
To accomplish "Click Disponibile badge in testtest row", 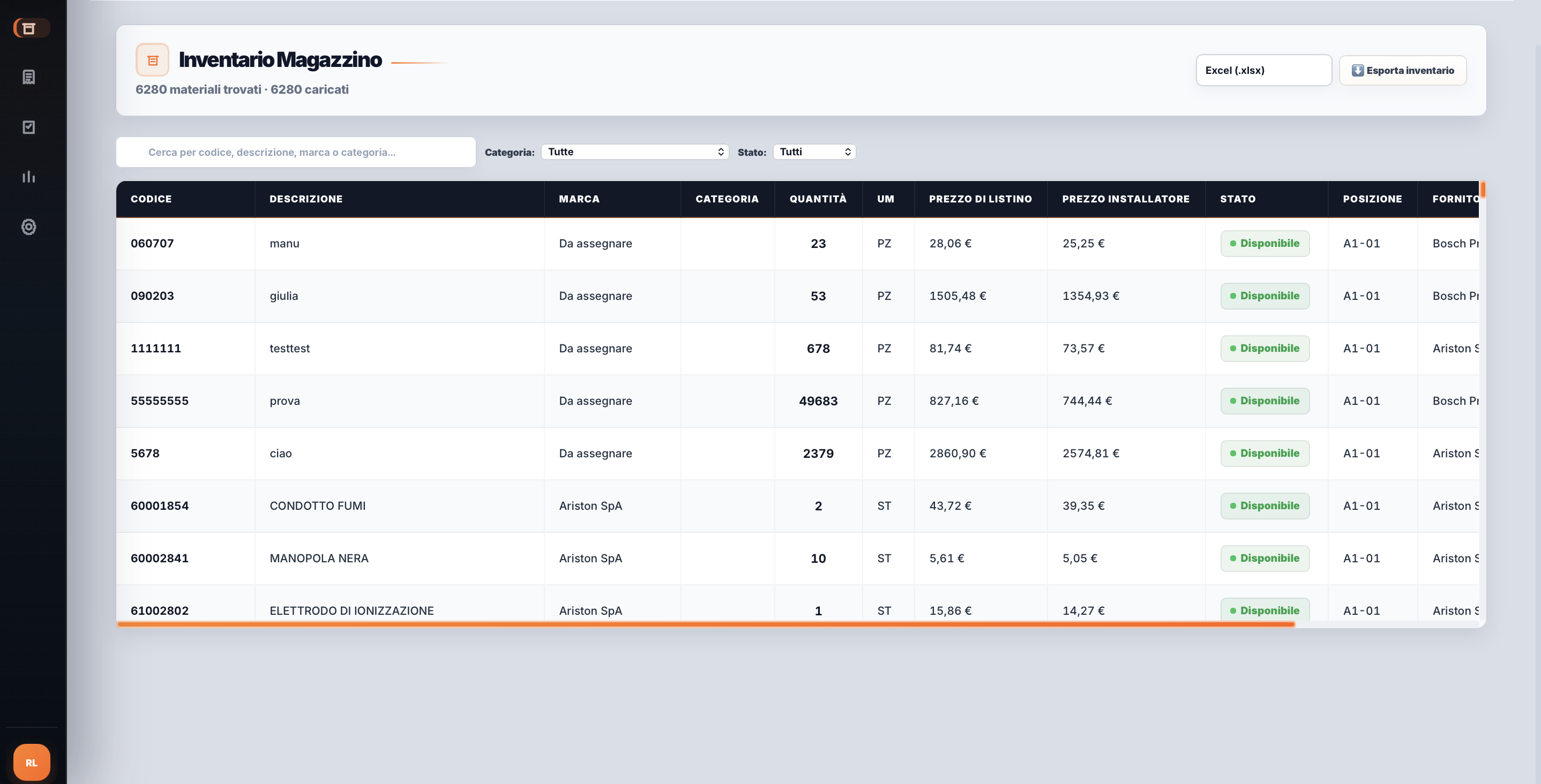I will click(1265, 348).
